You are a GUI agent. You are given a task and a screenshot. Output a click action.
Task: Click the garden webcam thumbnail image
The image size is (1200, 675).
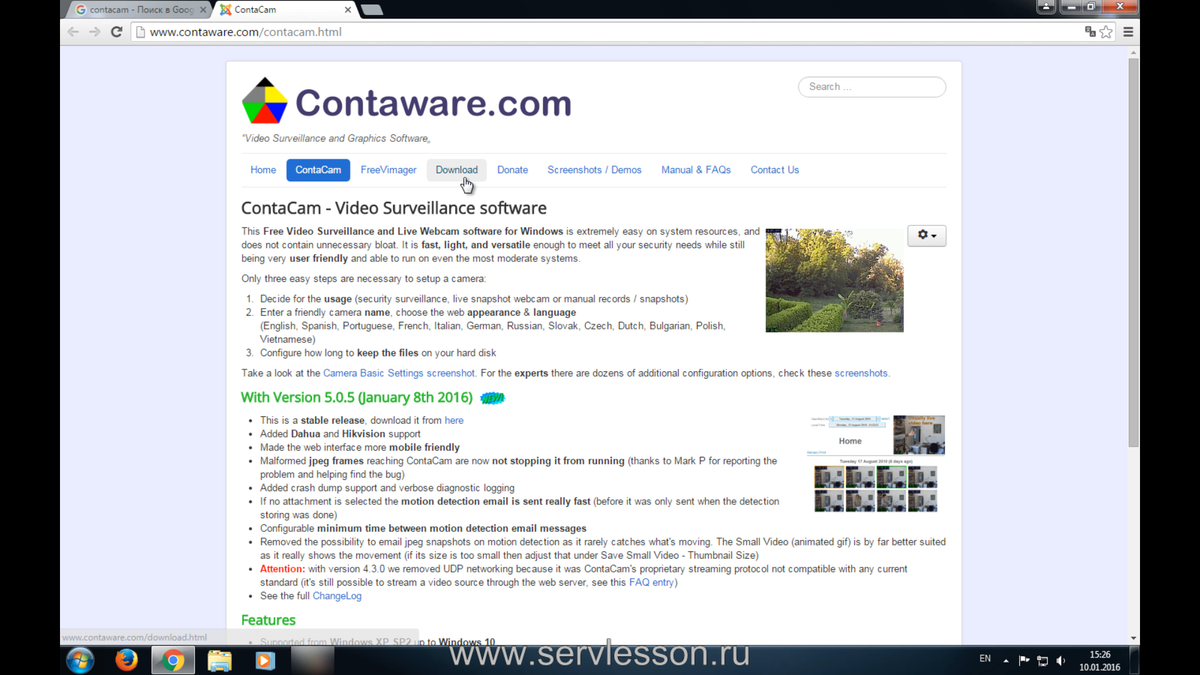point(834,280)
